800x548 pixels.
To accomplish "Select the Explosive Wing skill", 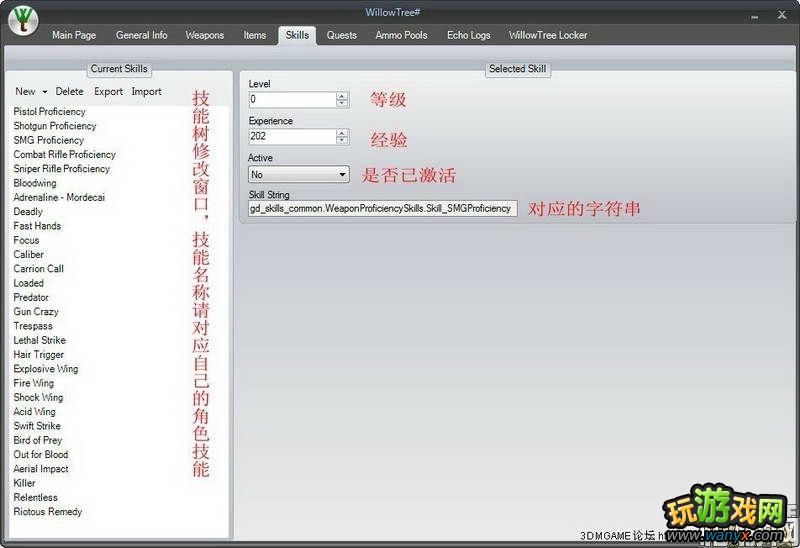I will click(x=45, y=368).
